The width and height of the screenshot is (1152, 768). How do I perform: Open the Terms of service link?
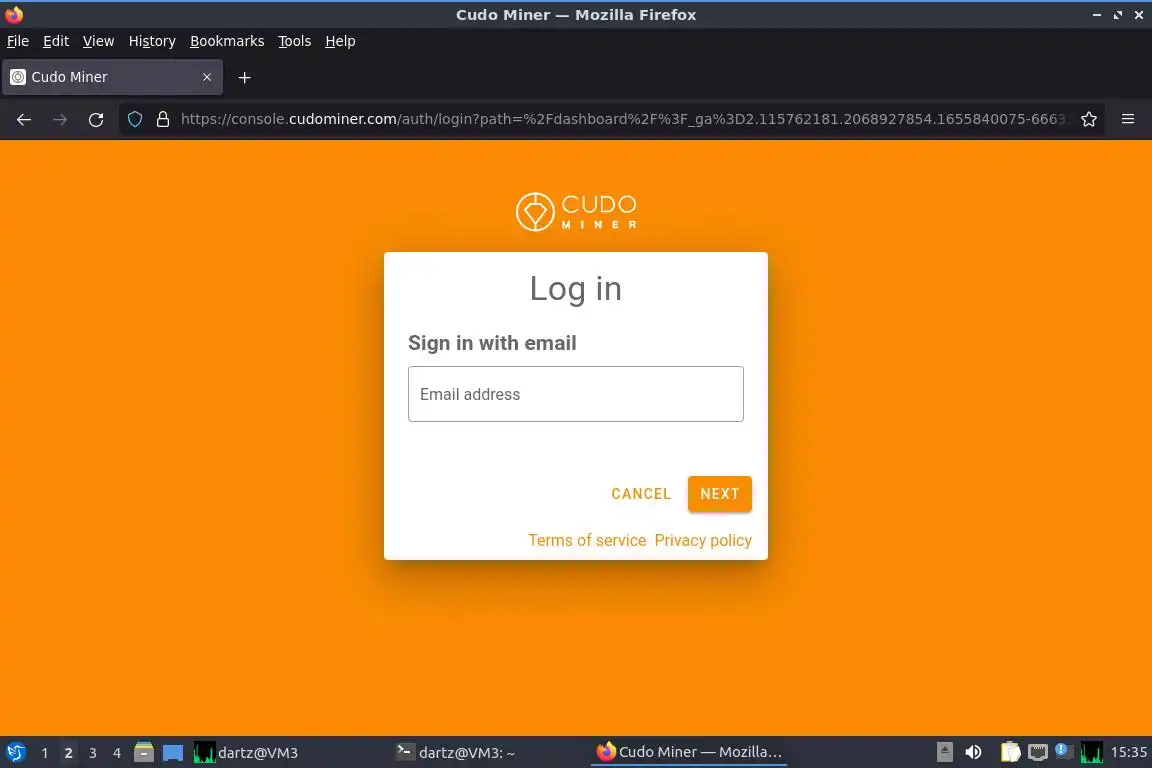[x=587, y=540]
